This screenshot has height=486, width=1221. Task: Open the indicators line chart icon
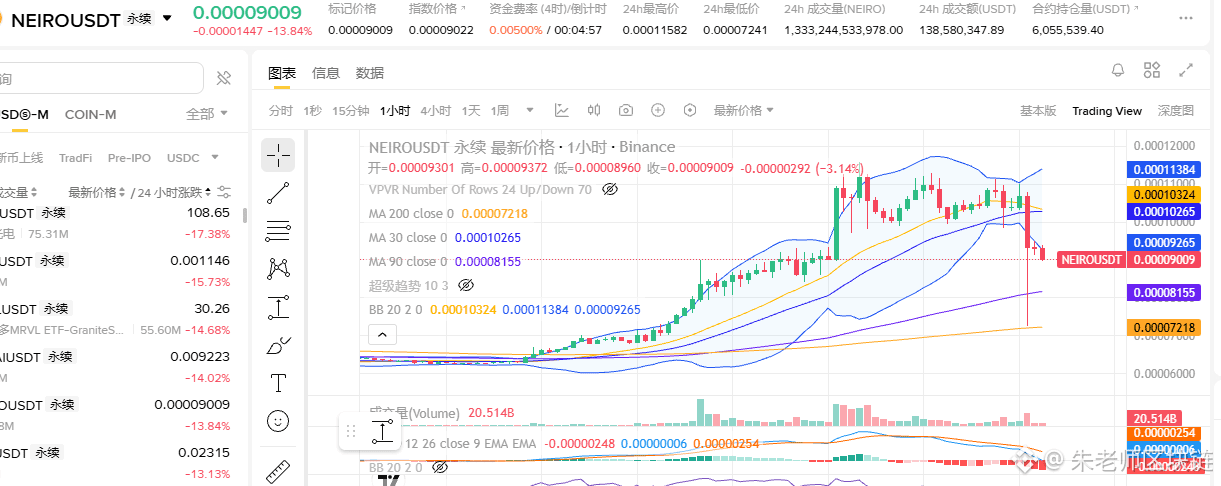562,110
